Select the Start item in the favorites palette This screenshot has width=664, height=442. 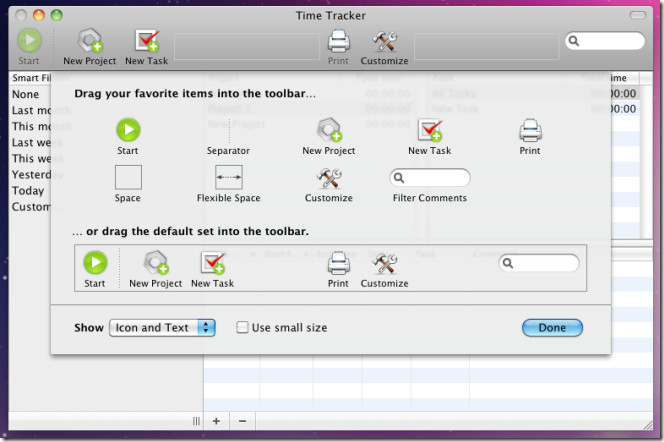(128, 137)
